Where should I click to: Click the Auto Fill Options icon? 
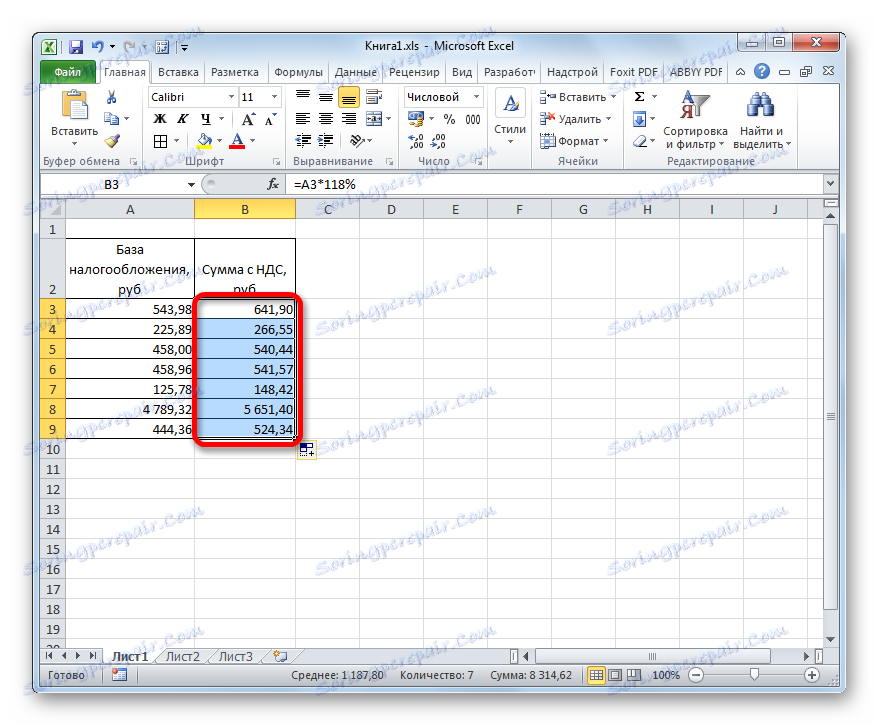pyautogui.click(x=307, y=450)
